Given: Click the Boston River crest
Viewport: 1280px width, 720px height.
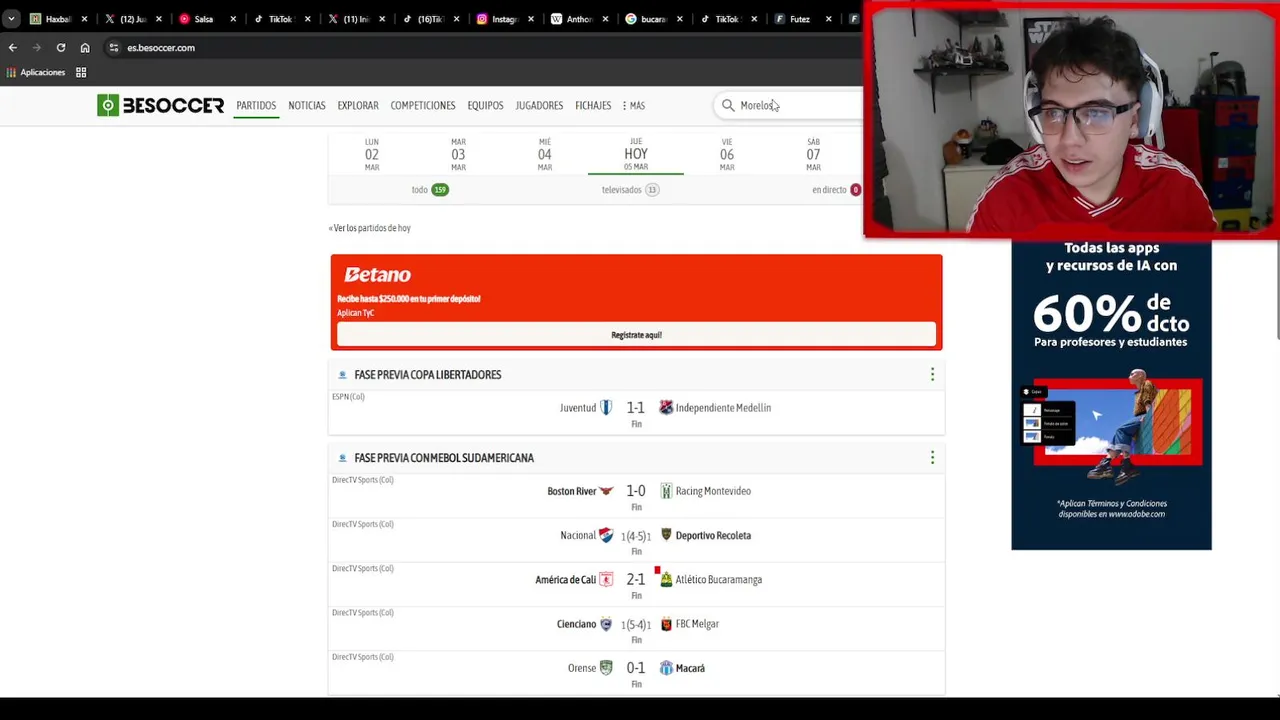Looking at the screenshot, I should pos(606,491).
